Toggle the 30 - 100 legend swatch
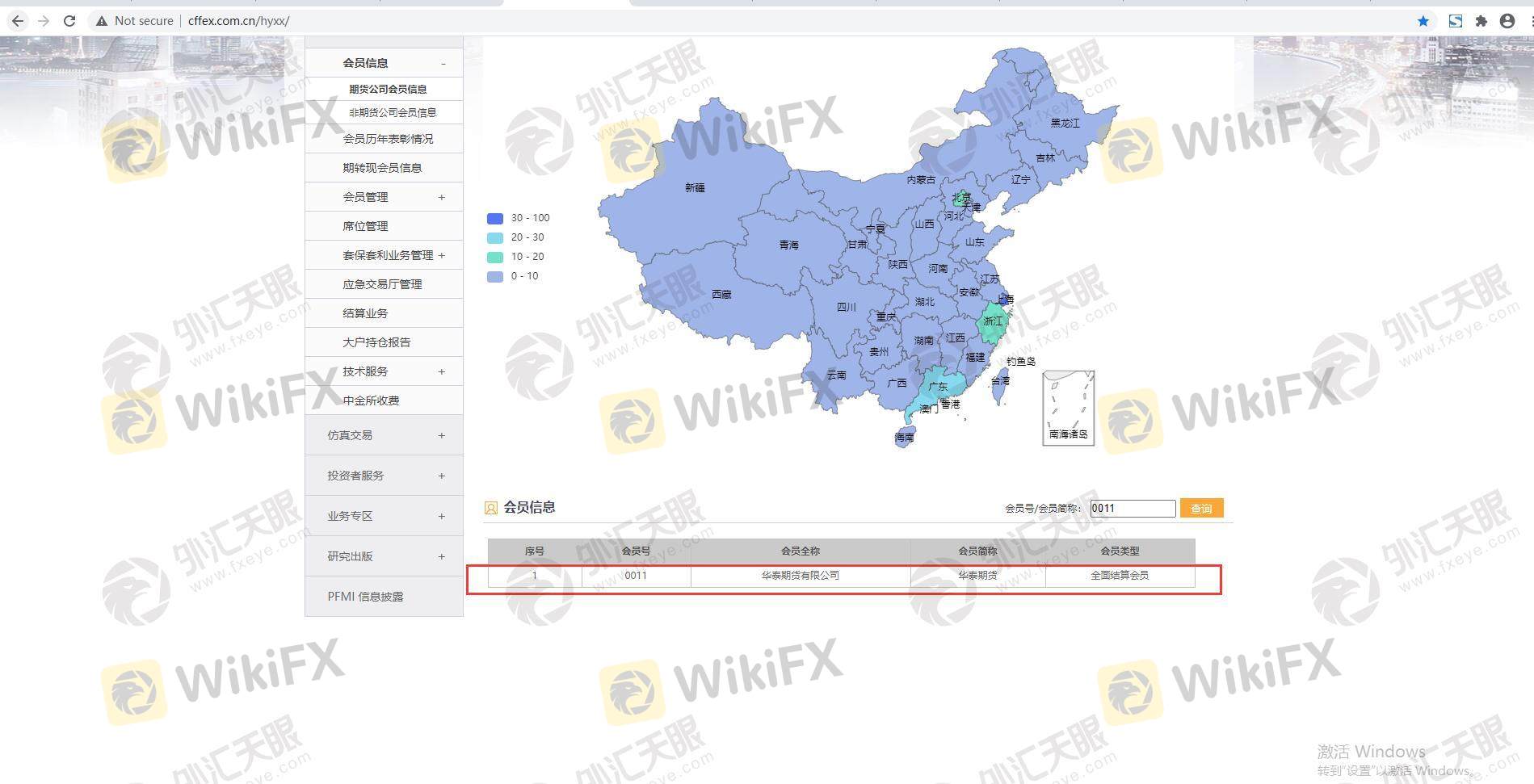The height and width of the screenshot is (784, 1534). (495, 218)
